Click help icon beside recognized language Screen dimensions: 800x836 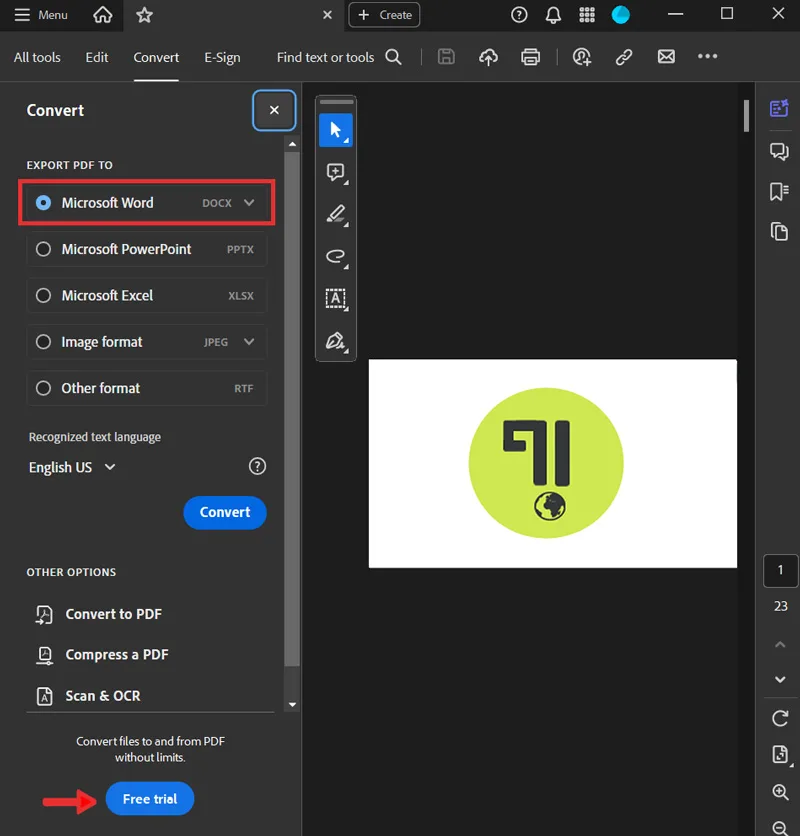257,467
